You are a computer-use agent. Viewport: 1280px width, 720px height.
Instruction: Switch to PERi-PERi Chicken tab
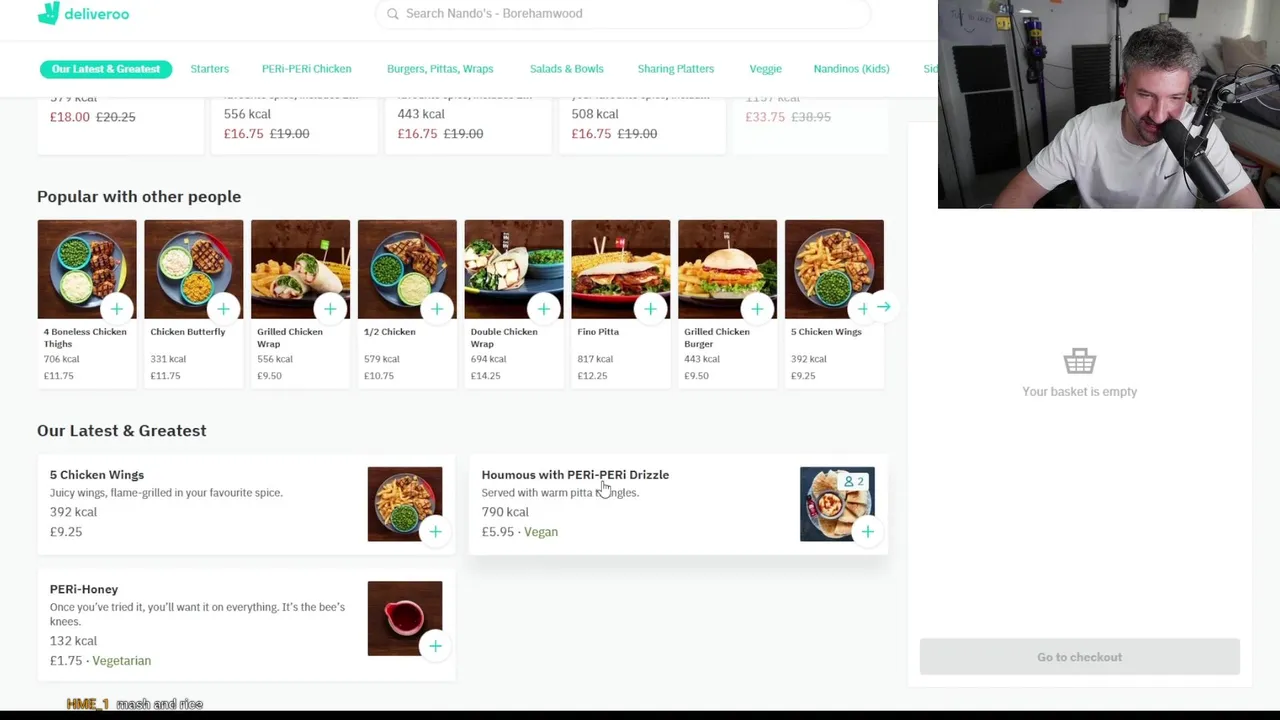pyautogui.click(x=306, y=69)
